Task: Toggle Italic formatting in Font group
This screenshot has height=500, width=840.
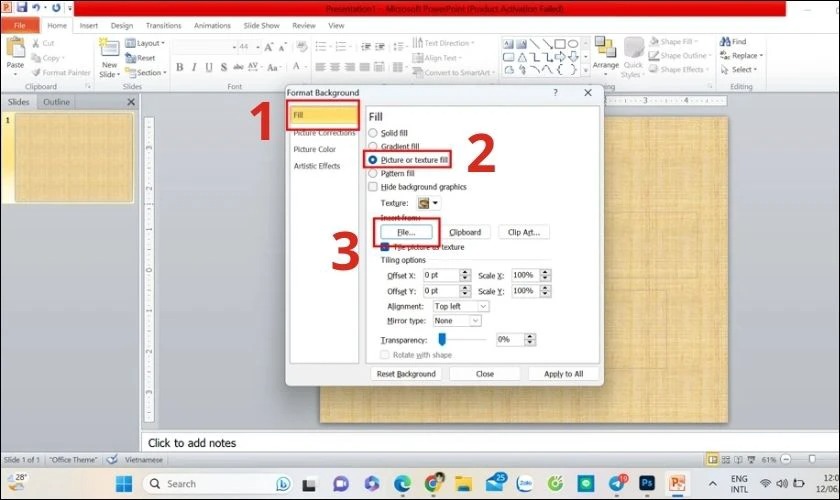Action: [194, 67]
